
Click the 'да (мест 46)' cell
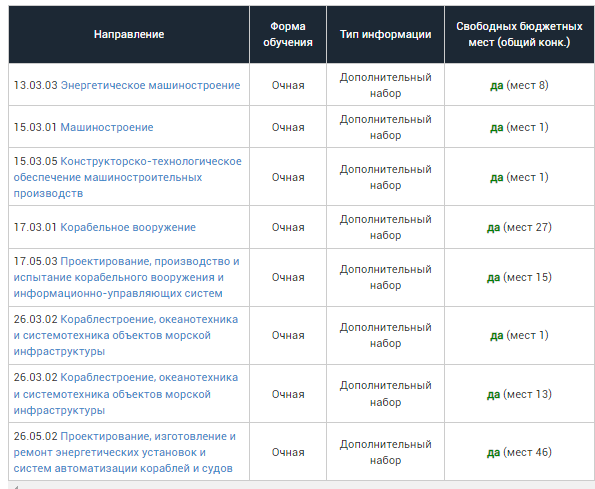[x=519, y=452]
